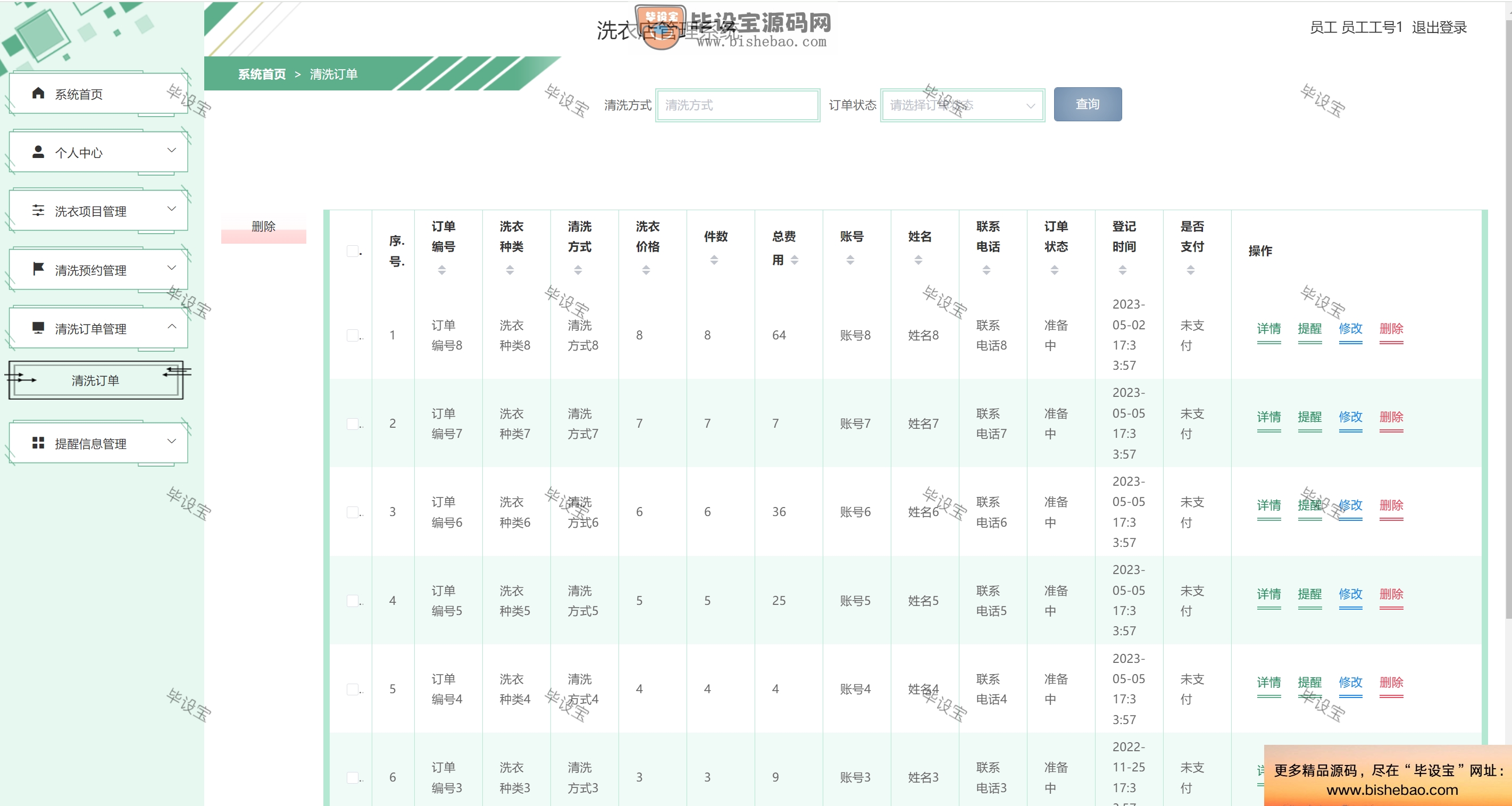Image resolution: width=1512 pixels, height=806 pixels.
Task: Open 个人中心 sidebar menu
Action: (98, 152)
